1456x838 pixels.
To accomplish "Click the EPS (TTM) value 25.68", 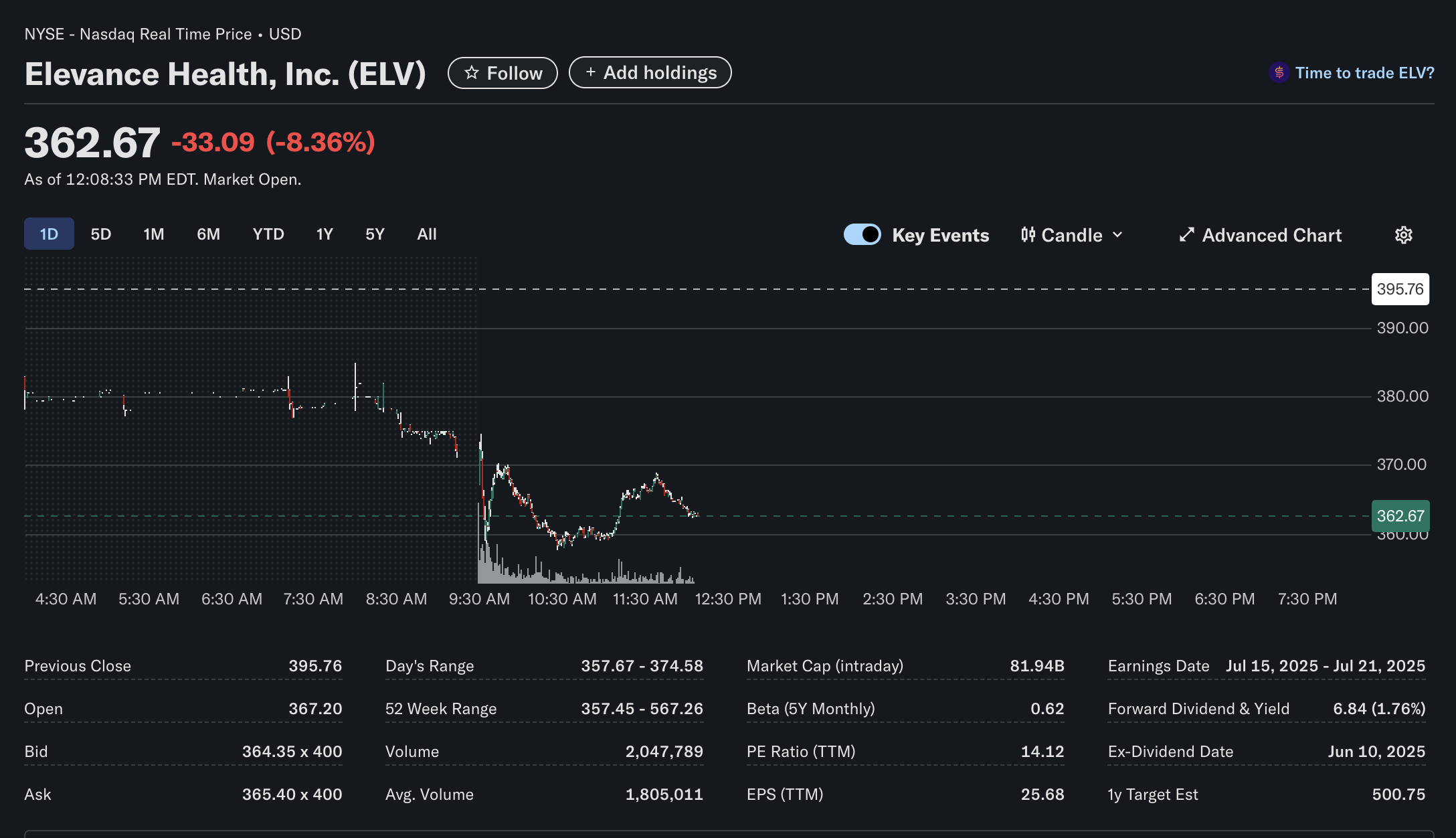I will 1042,794.
